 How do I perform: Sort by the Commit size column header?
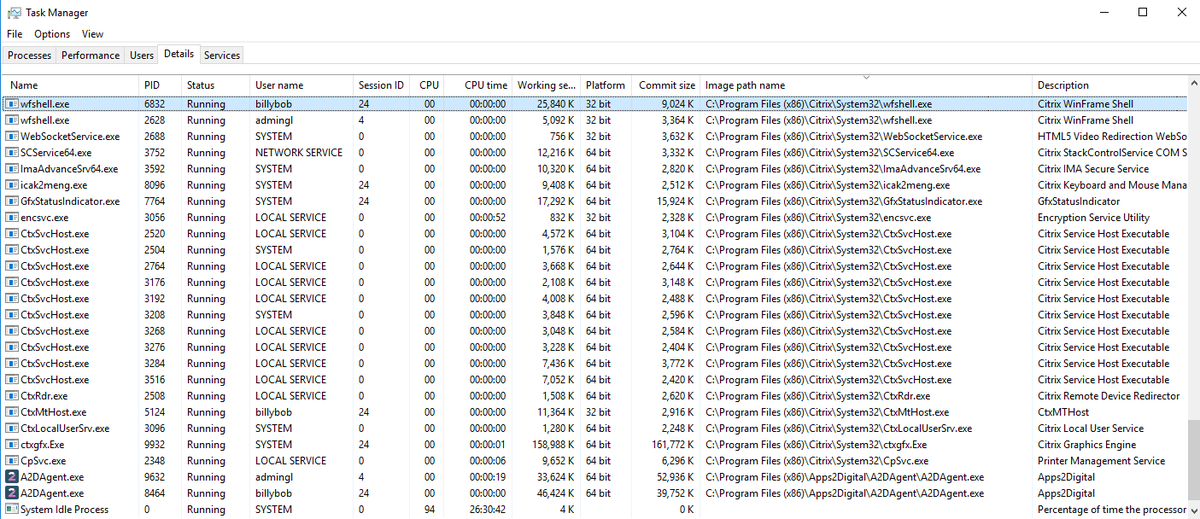pos(667,85)
